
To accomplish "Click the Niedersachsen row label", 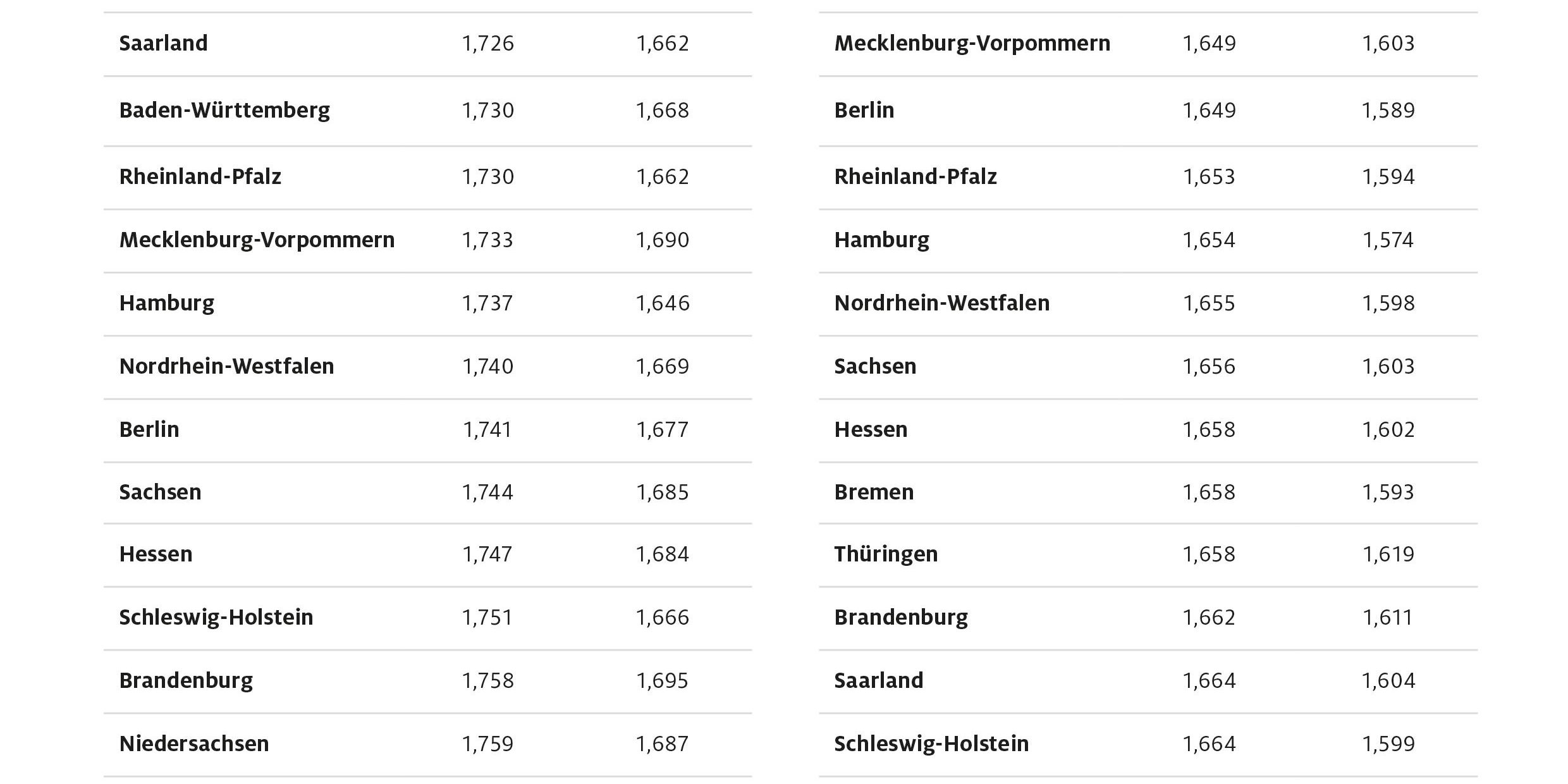I will pos(194,744).
